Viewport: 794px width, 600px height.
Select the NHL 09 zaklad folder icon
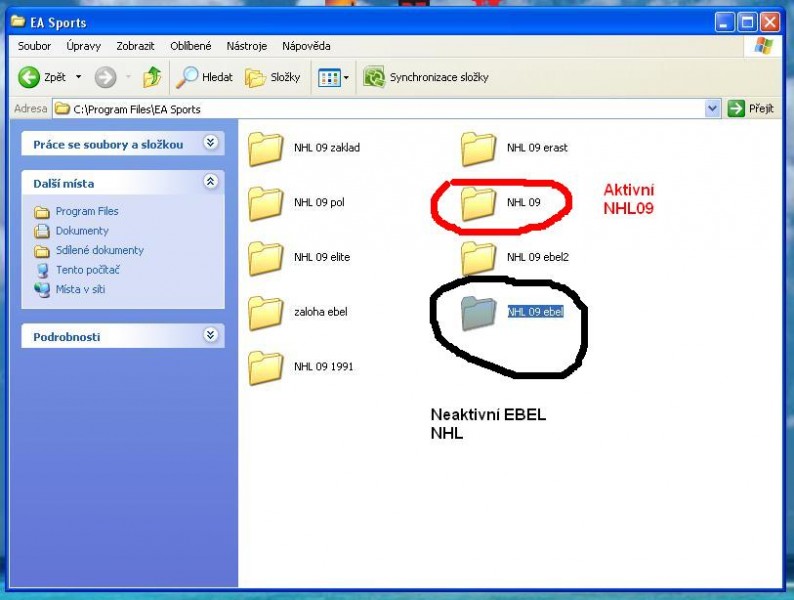tap(265, 148)
